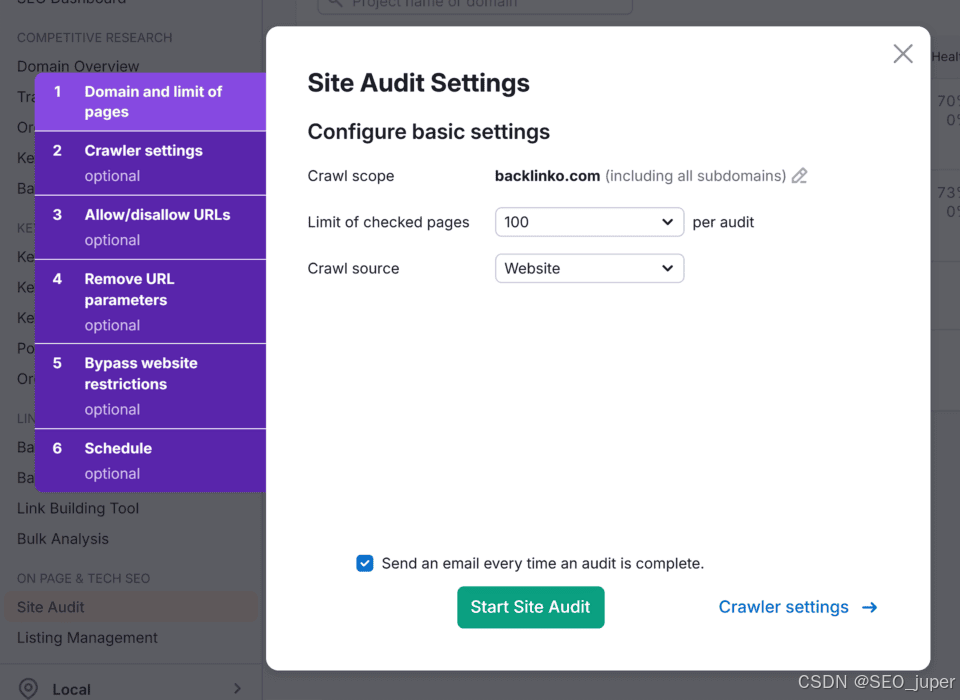Open Bulk Analysis in sidebar
The image size is (960, 700).
tap(62, 539)
